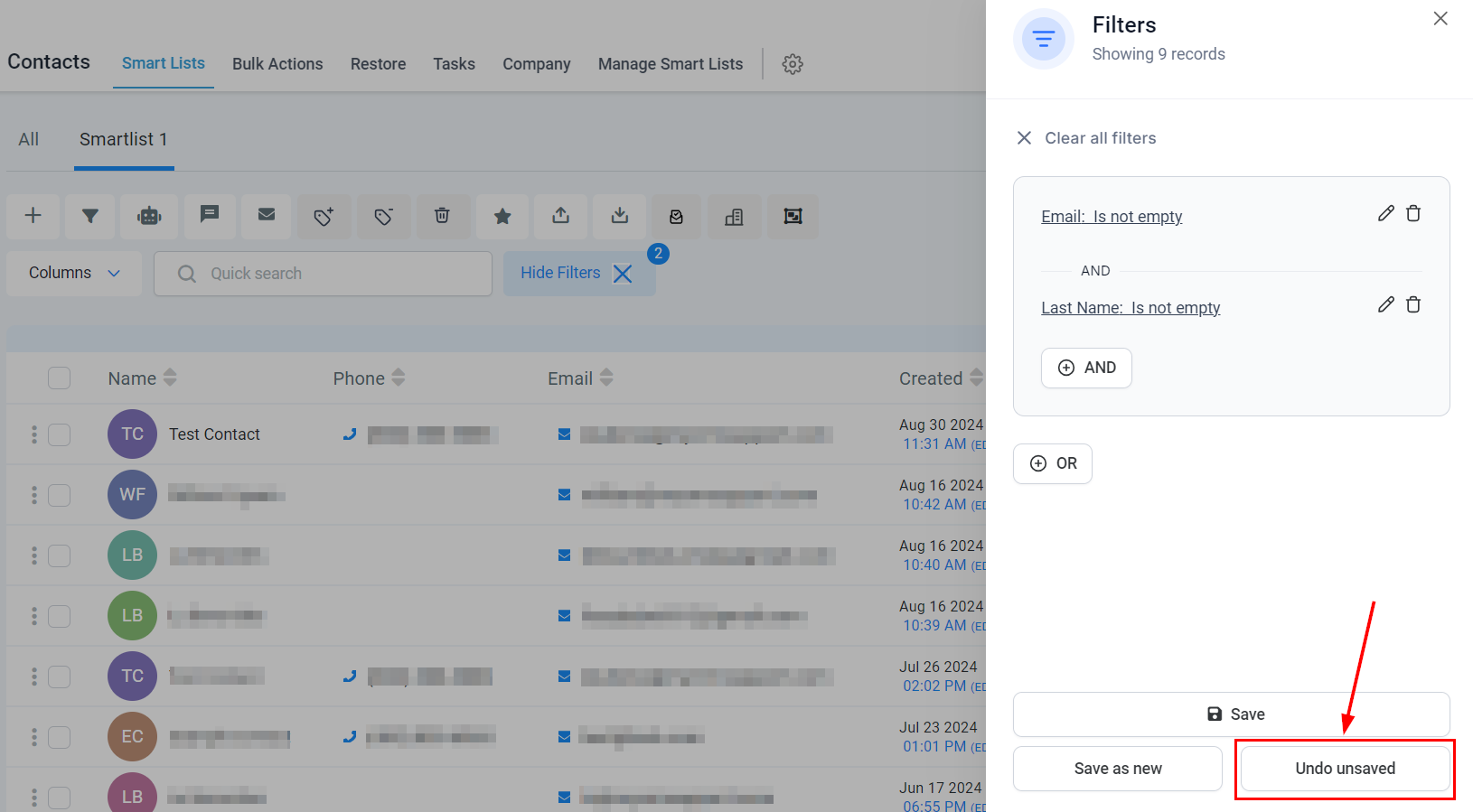Open the filter funnel tool
The height and width of the screenshot is (812, 1473).
[90, 216]
